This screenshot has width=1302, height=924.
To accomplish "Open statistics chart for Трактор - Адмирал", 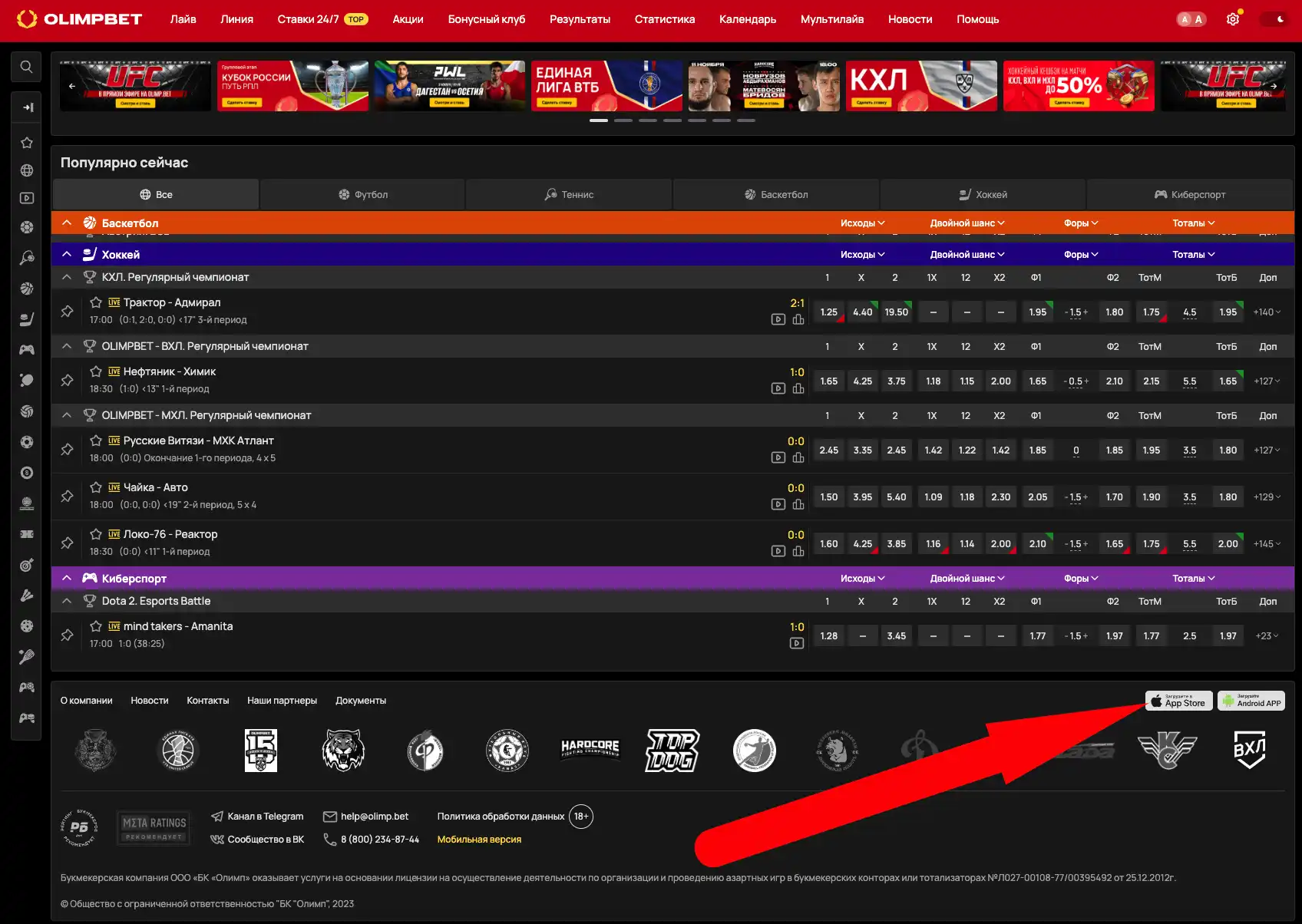I will click(798, 319).
